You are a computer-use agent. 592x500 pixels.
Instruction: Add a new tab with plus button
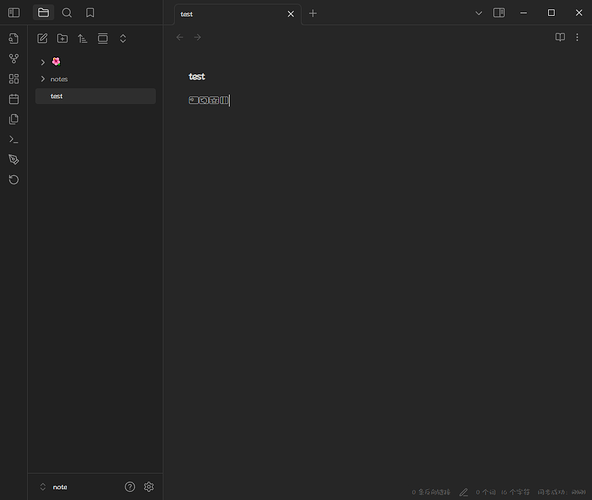313,14
